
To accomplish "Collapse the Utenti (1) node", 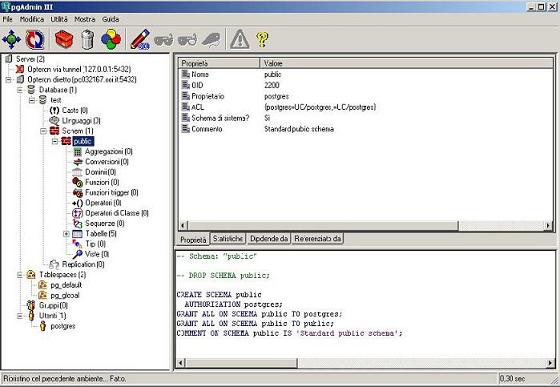I will pyautogui.click(x=20, y=316).
